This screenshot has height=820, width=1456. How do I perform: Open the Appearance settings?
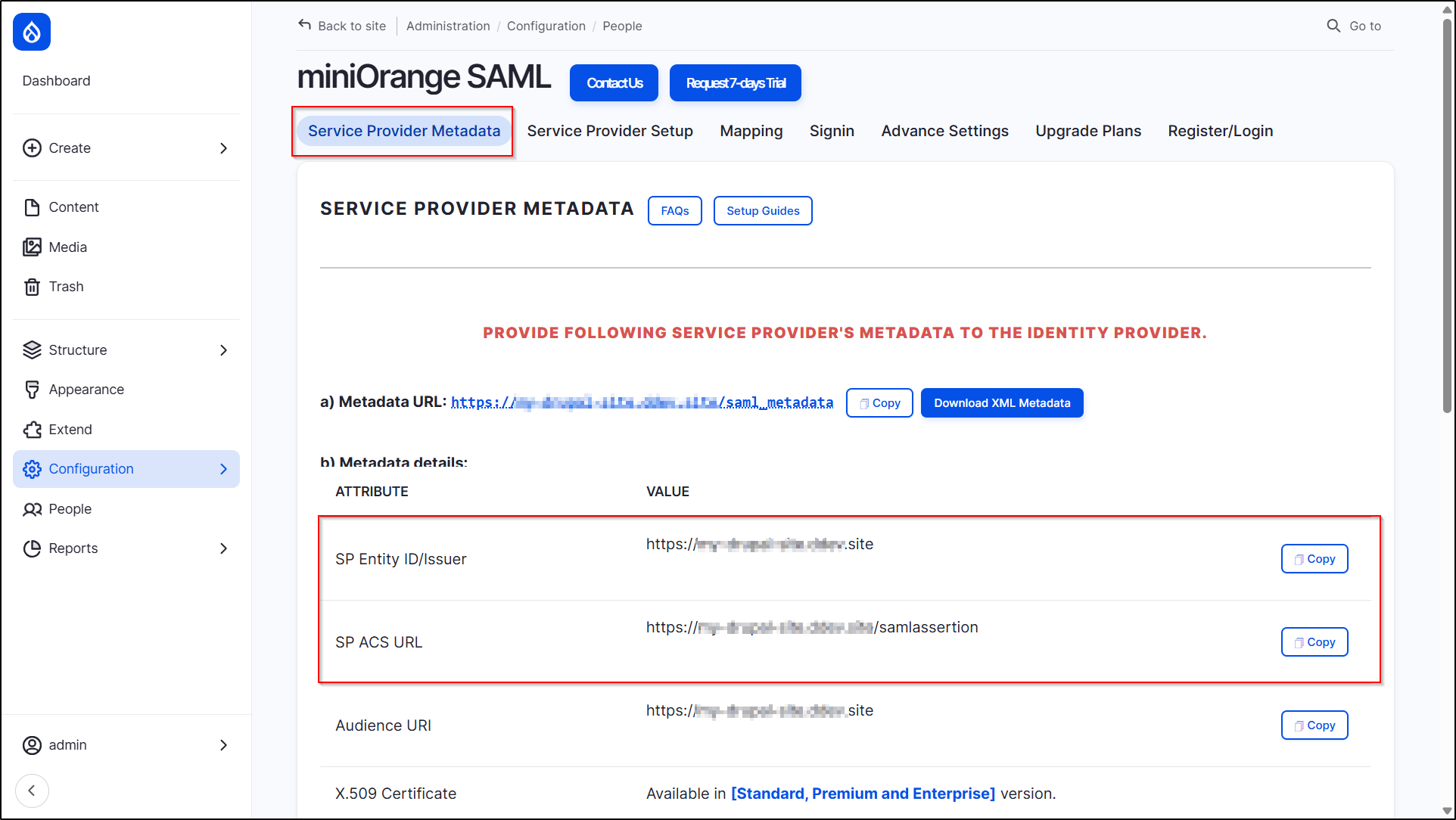(x=86, y=389)
